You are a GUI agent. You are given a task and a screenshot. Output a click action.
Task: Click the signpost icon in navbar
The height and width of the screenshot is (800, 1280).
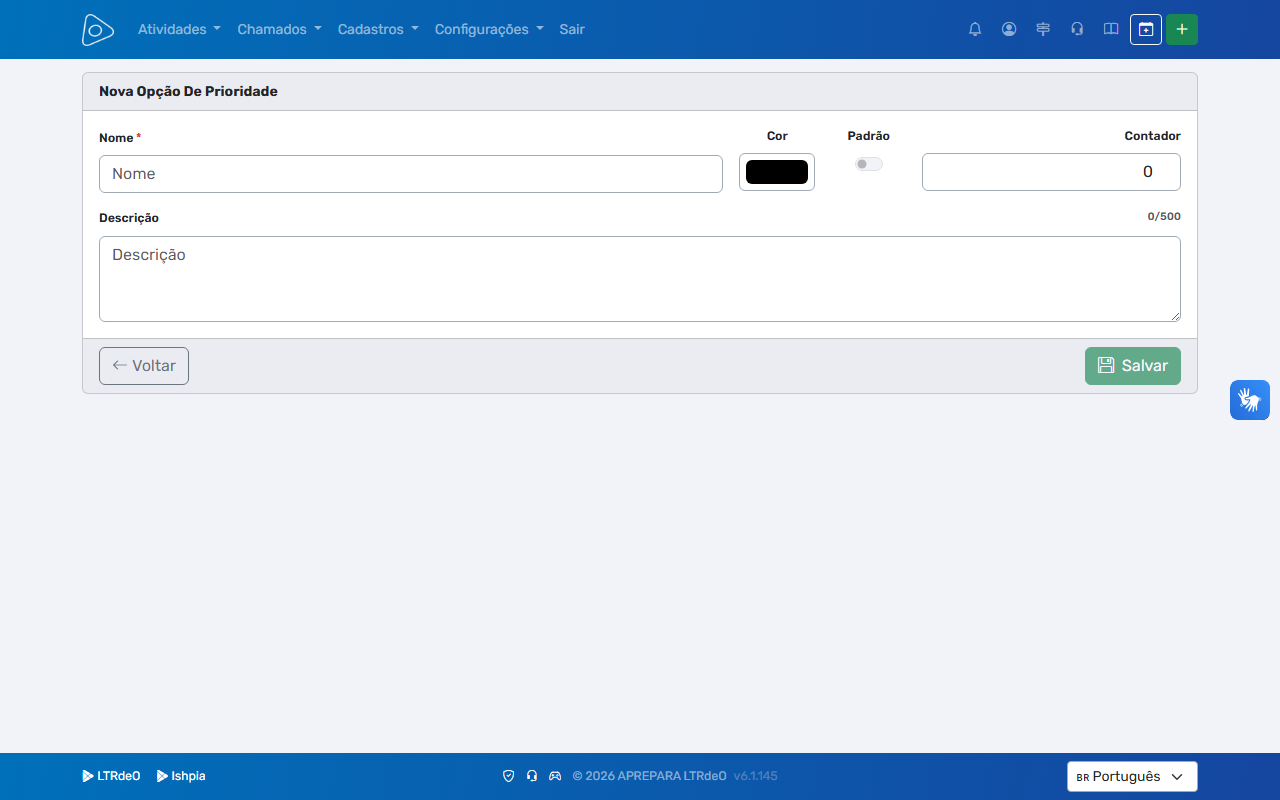coord(1043,29)
